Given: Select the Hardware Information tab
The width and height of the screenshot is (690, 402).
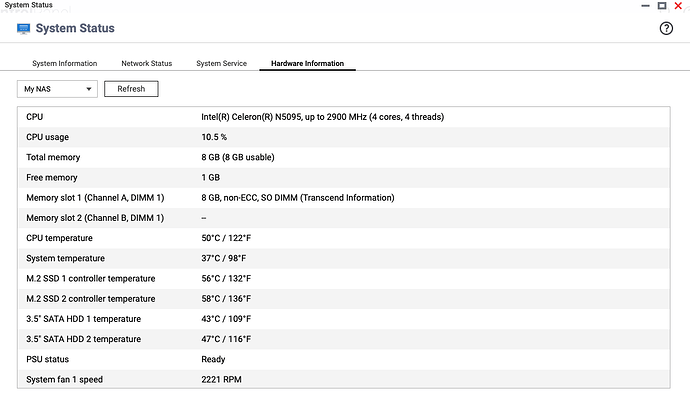Looking at the screenshot, I should 307,63.
